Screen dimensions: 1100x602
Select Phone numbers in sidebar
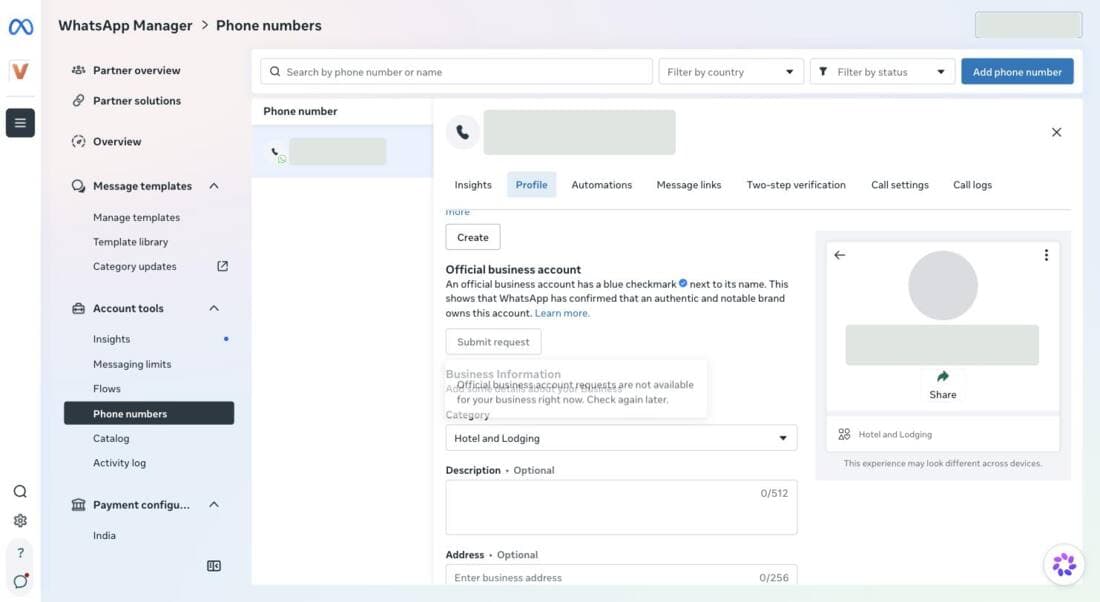point(149,413)
